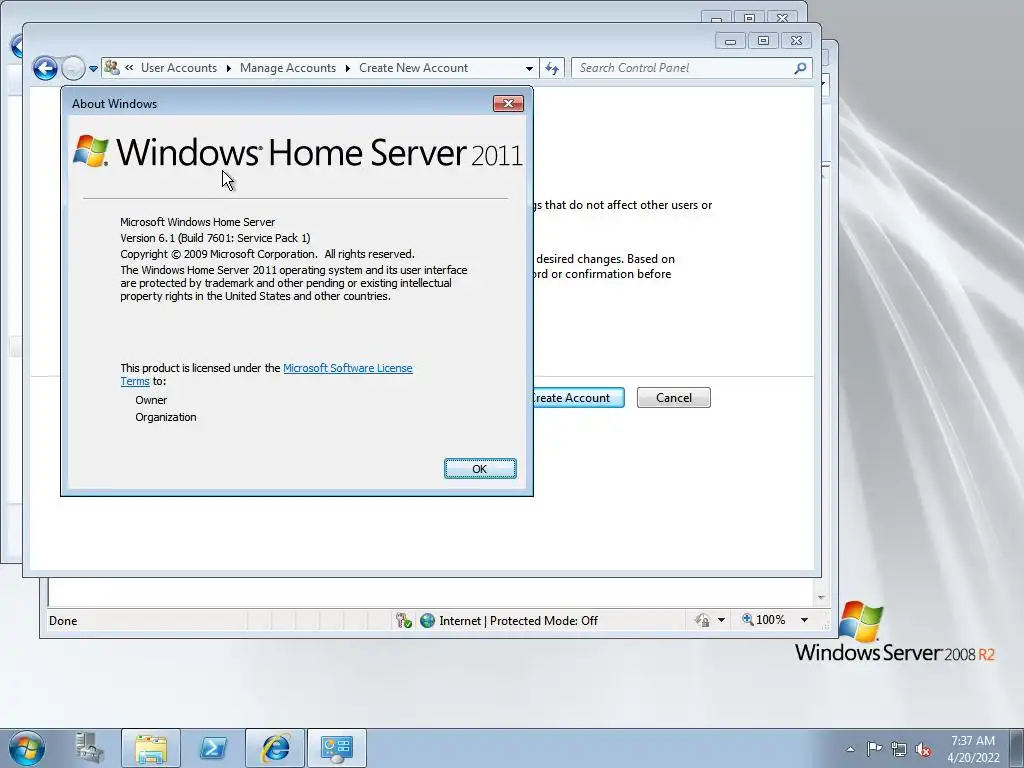Navigate to User Accounts breadcrumb
This screenshot has width=1024, height=768.
[x=179, y=68]
